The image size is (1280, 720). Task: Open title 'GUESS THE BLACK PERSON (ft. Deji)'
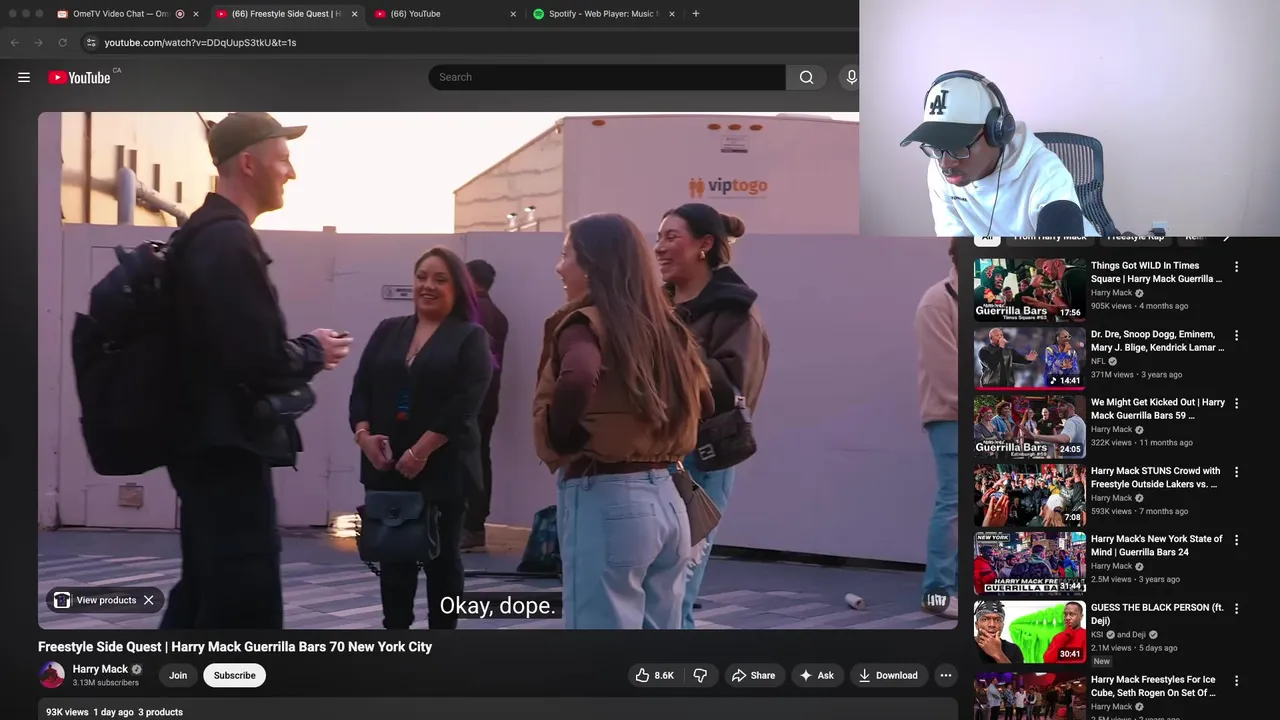click(1157, 614)
